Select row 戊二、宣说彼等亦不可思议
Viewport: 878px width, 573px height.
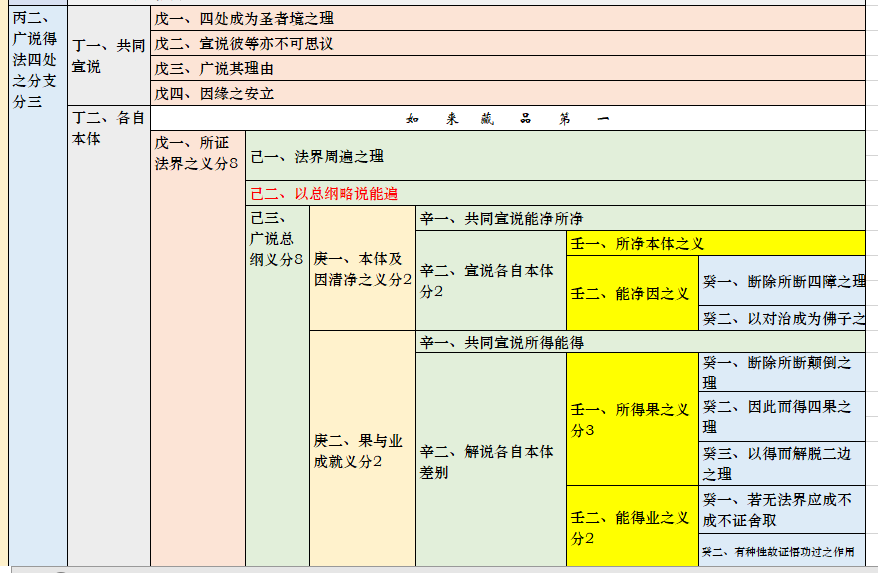coord(508,43)
